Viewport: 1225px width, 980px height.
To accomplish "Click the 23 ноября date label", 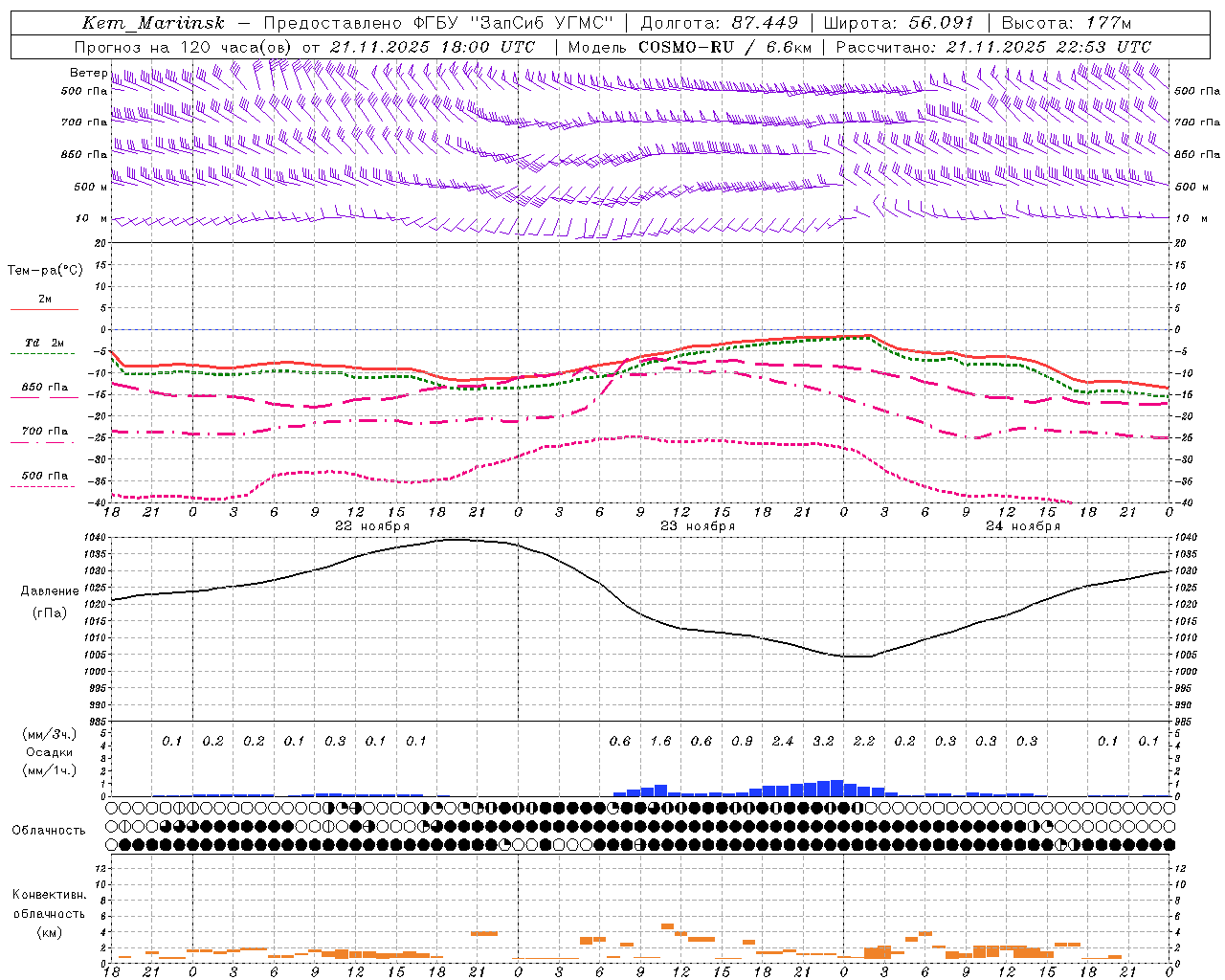I will [x=698, y=526].
